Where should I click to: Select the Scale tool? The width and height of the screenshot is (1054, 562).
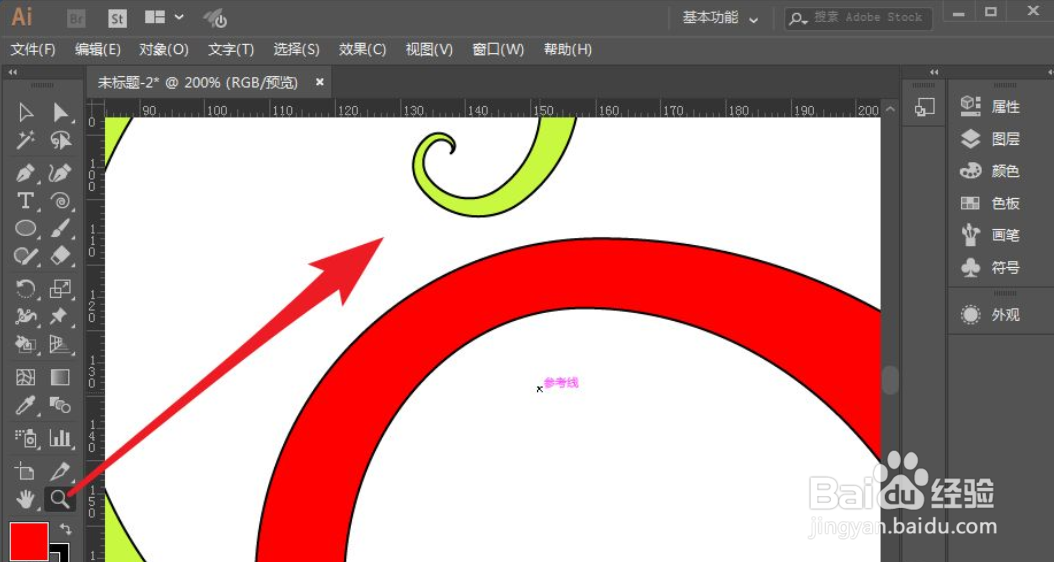pyautogui.click(x=60, y=289)
